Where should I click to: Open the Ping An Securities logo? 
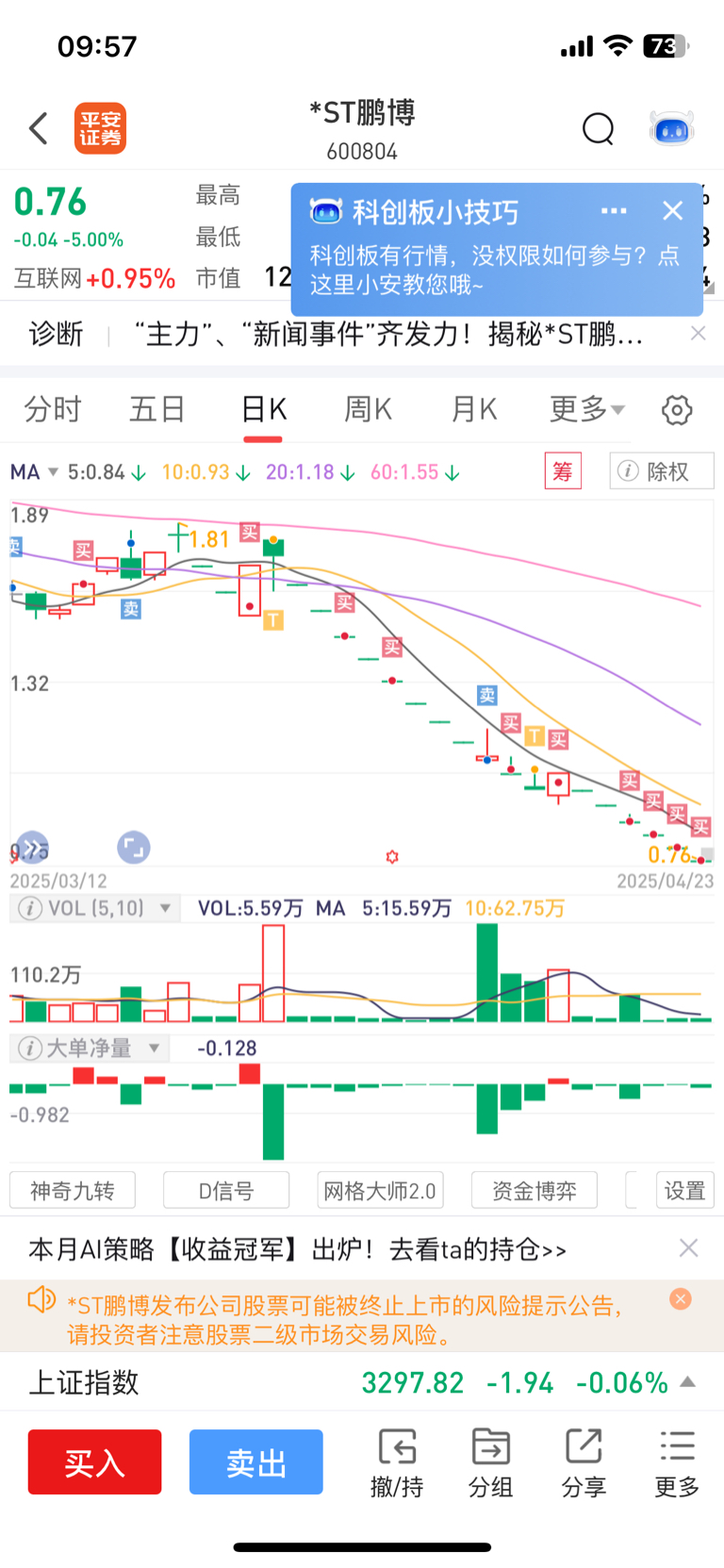tap(100, 128)
